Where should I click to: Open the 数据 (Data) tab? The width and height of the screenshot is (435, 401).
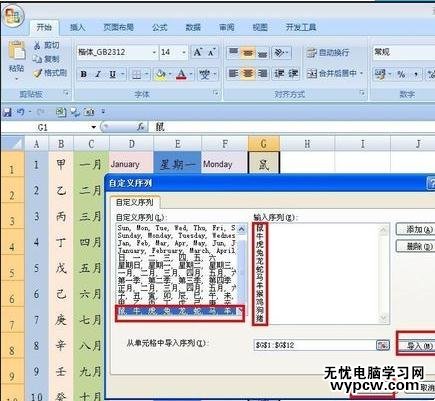(193, 28)
